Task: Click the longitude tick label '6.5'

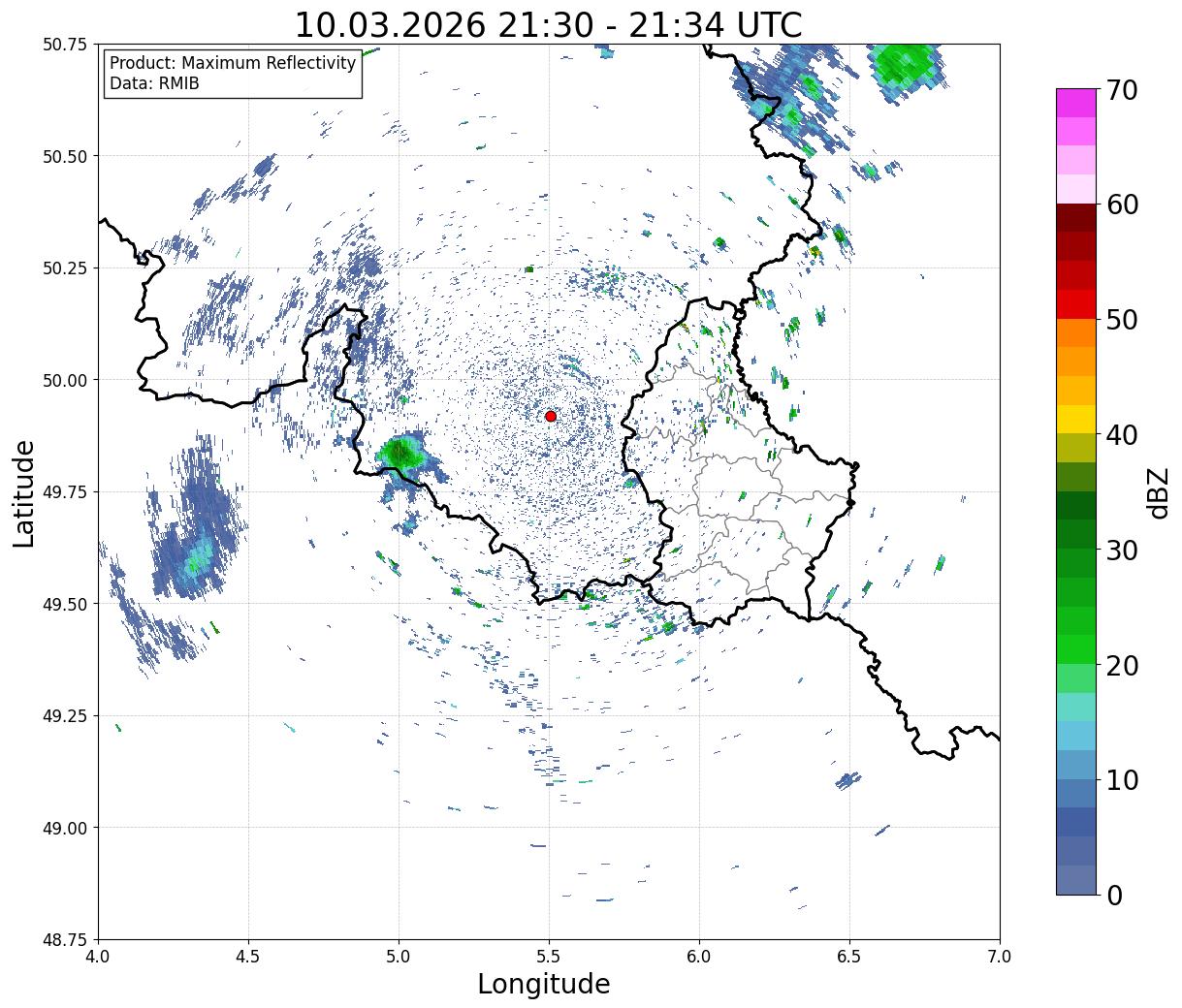Action: pos(849,957)
